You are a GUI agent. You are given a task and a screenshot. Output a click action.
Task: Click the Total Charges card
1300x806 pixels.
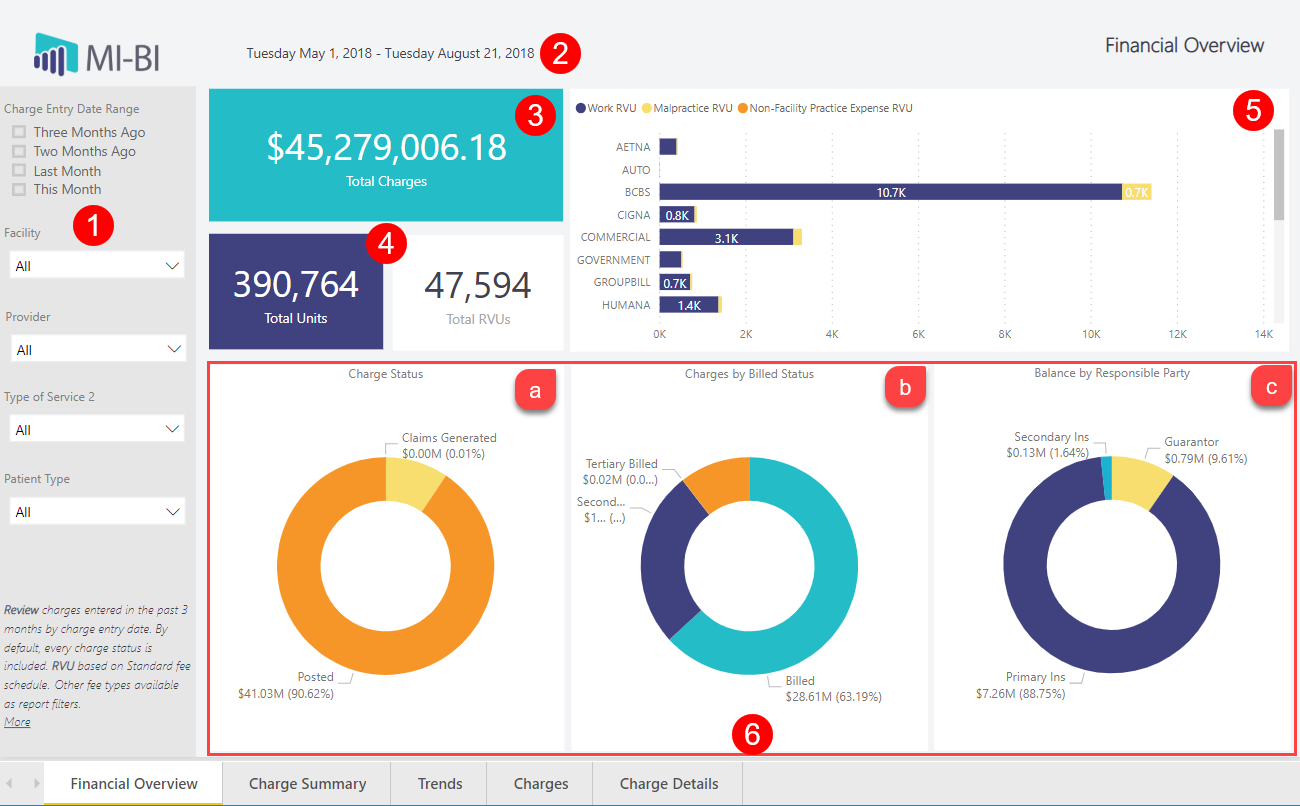click(386, 155)
